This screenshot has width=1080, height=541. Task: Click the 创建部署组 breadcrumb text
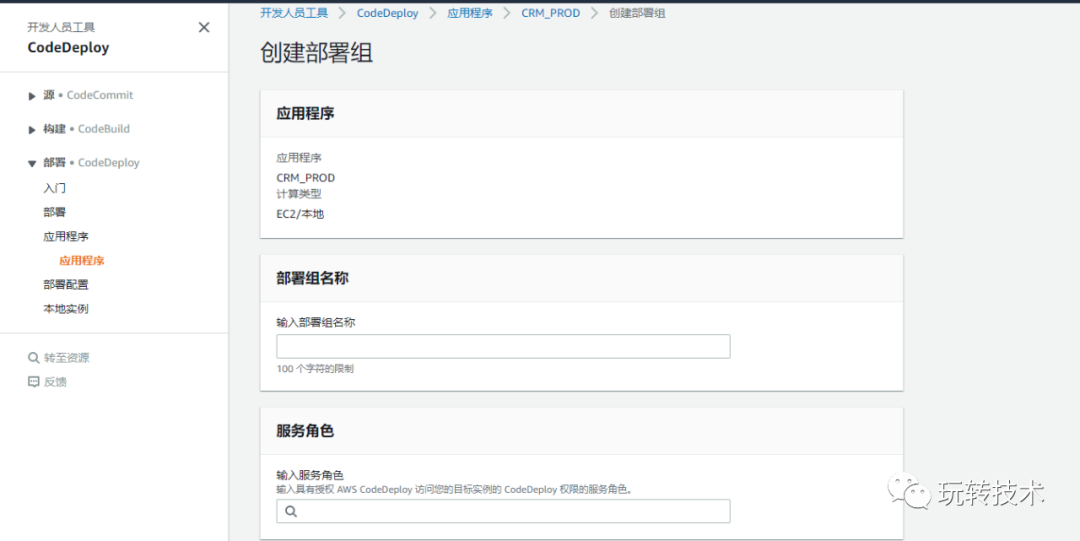click(x=637, y=13)
